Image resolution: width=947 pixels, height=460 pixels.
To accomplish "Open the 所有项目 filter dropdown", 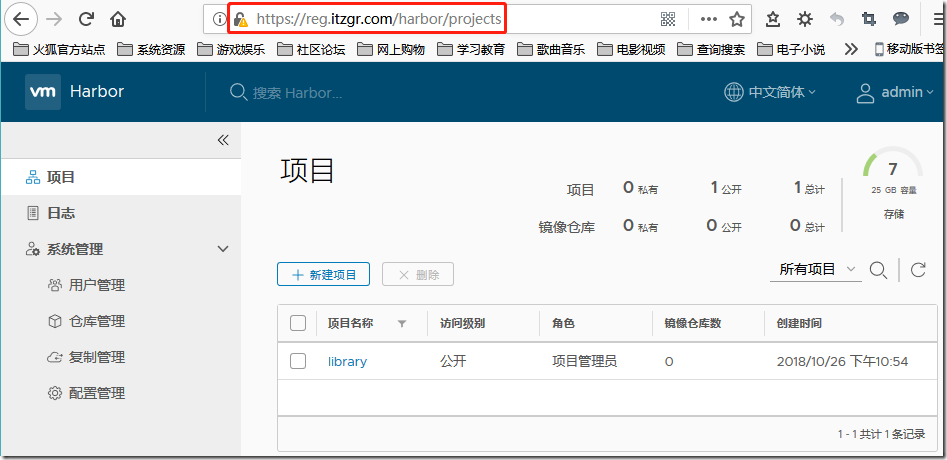I will pyautogui.click(x=818, y=269).
